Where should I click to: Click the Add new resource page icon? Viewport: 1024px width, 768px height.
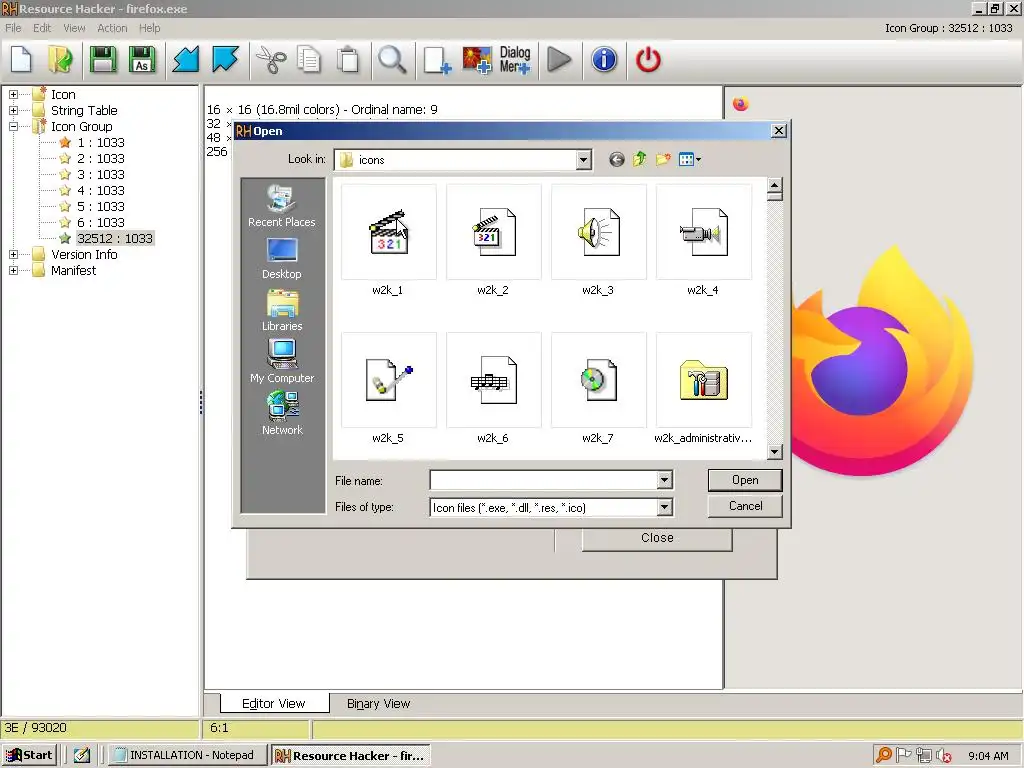pyautogui.click(x=437, y=59)
